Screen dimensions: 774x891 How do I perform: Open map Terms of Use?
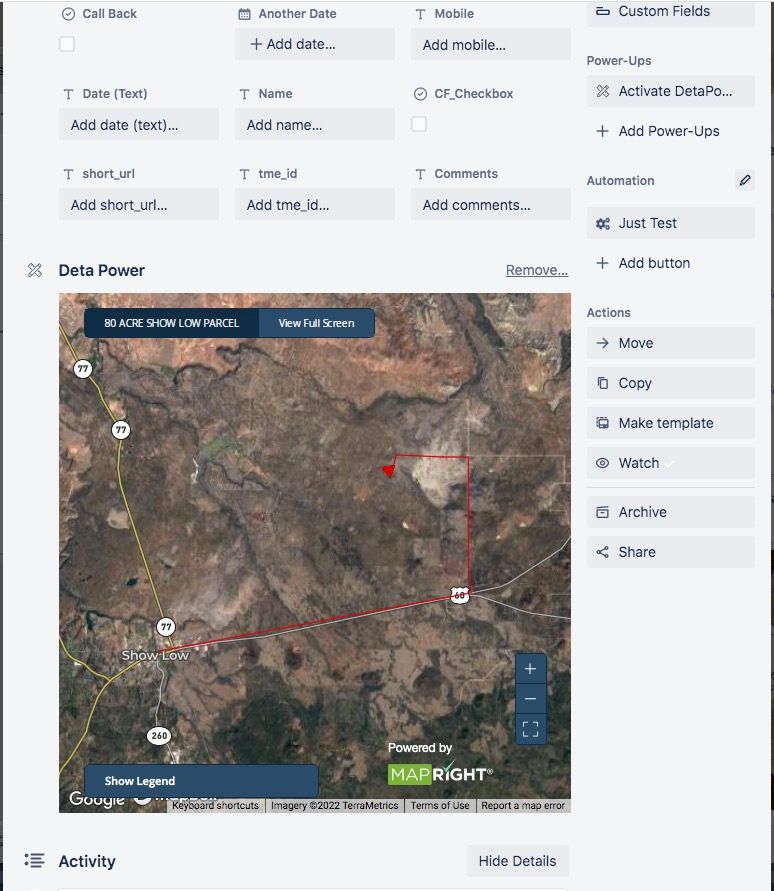click(x=440, y=805)
